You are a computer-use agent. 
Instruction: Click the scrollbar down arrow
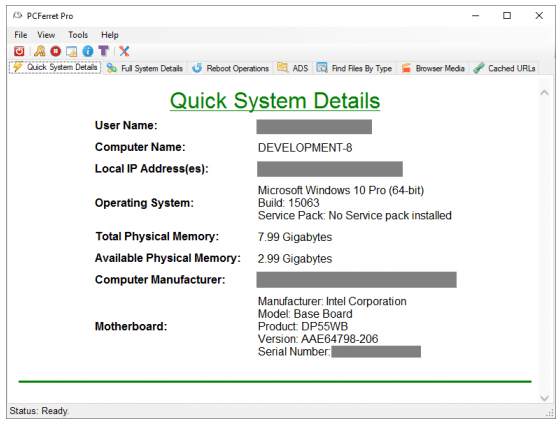[544, 398]
